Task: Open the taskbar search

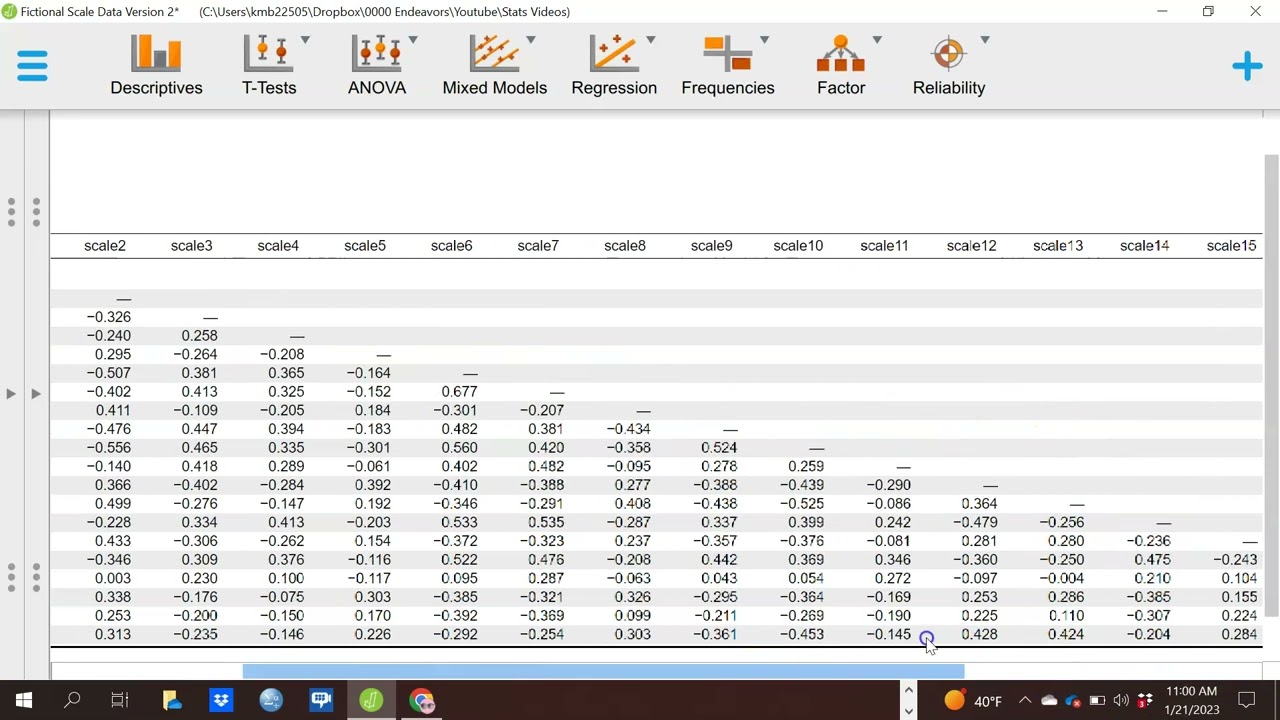Action: click(x=72, y=700)
